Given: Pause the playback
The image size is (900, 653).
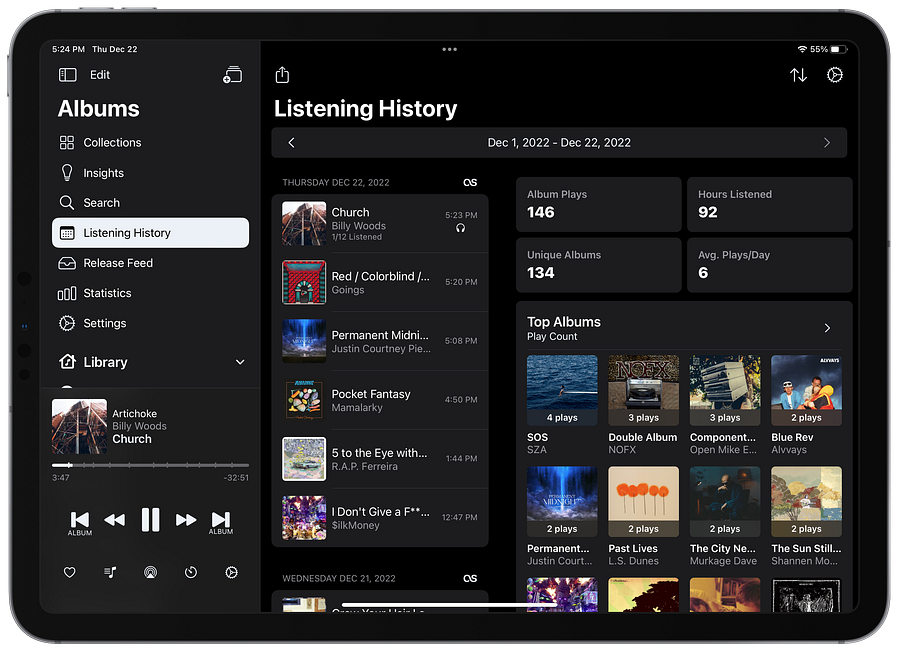Looking at the screenshot, I should (150, 520).
